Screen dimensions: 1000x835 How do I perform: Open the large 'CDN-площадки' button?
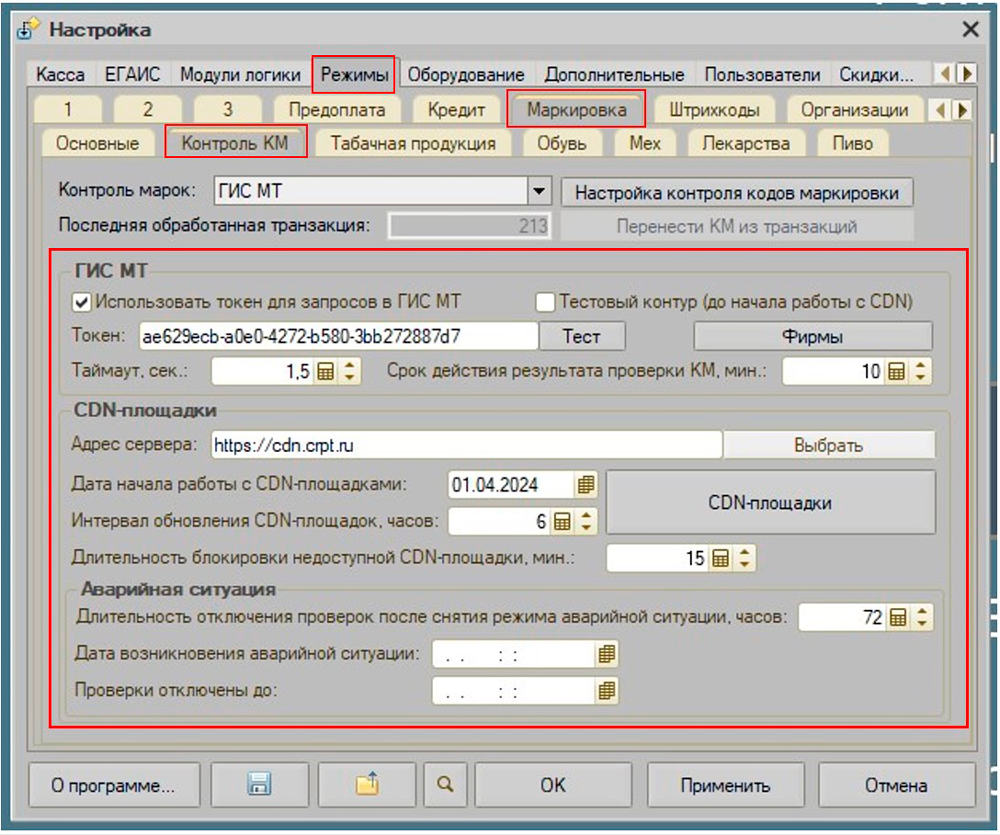tap(770, 503)
